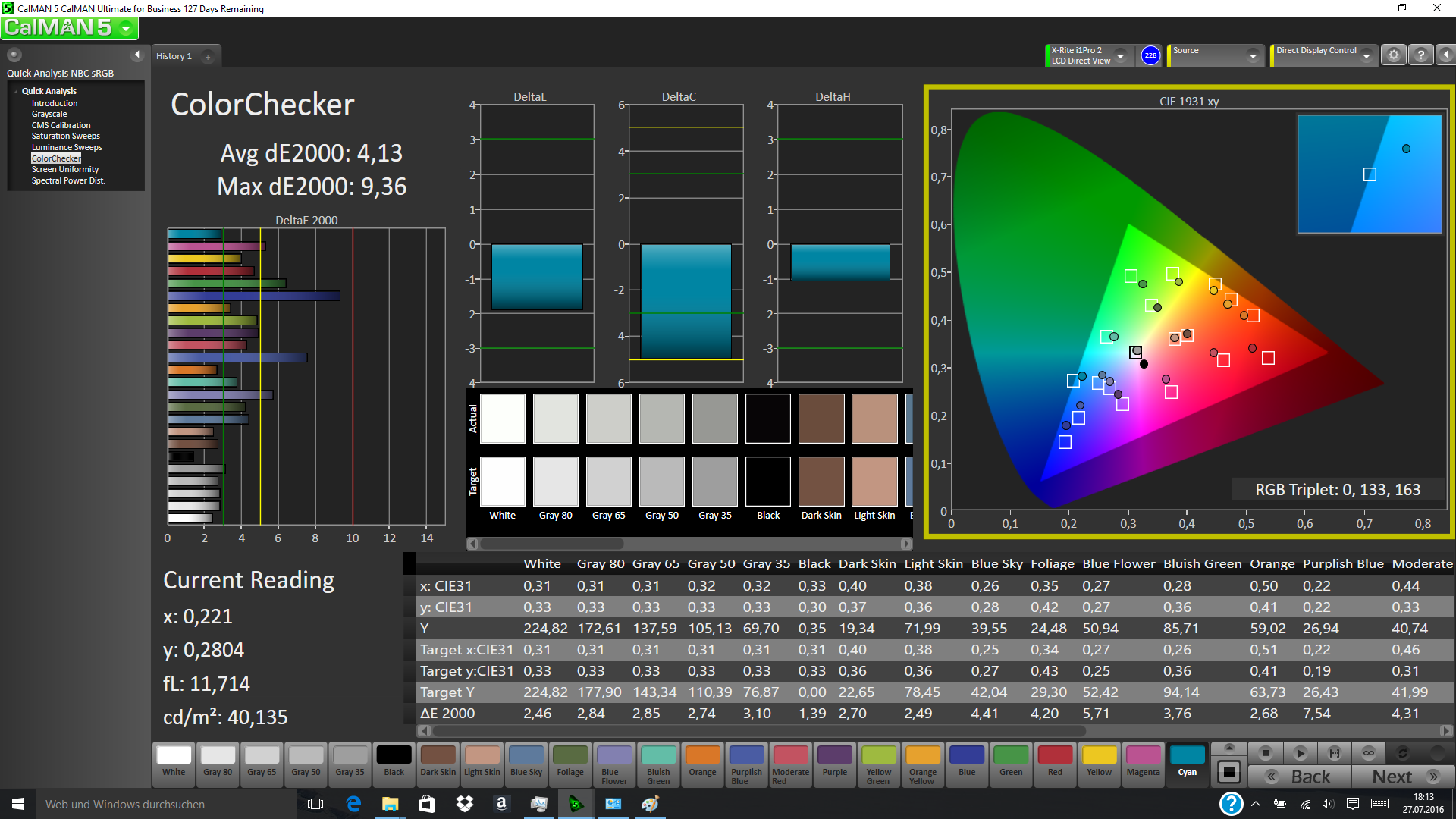Expand the X-Rite i1Pro 2 meter dropdown

point(1120,56)
